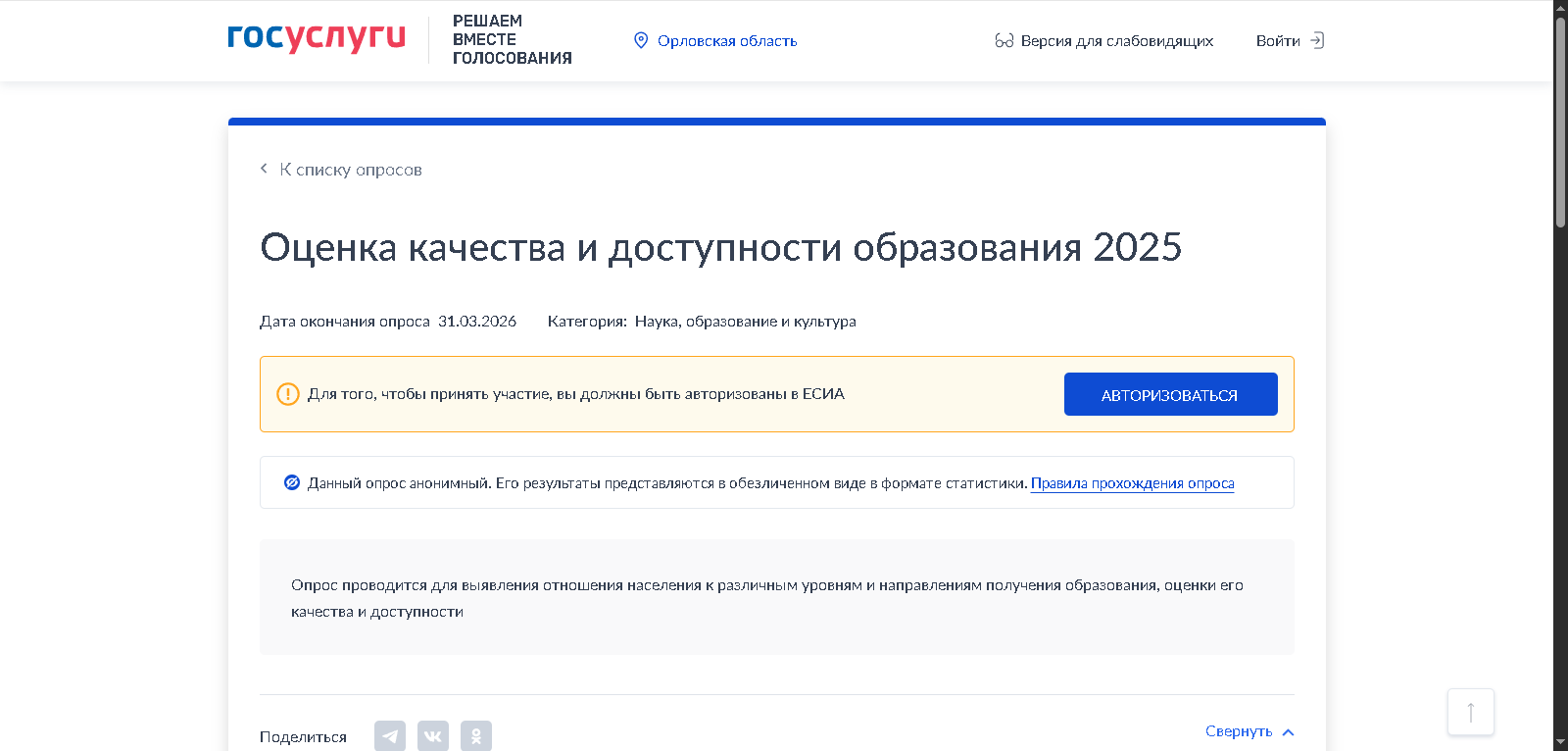Open the Правила прохождения опроса link
This screenshot has height=751, width=1568.
(x=1132, y=483)
